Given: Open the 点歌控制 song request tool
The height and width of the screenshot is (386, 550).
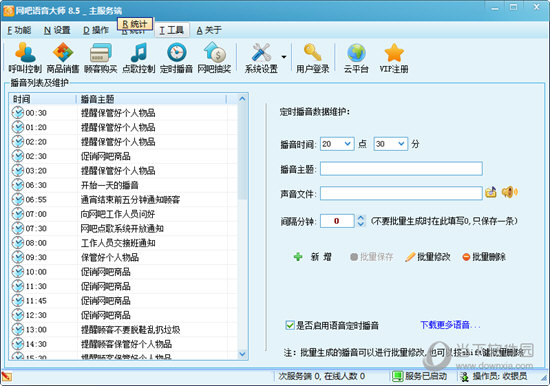Looking at the screenshot, I should click(x=139, y=58).
